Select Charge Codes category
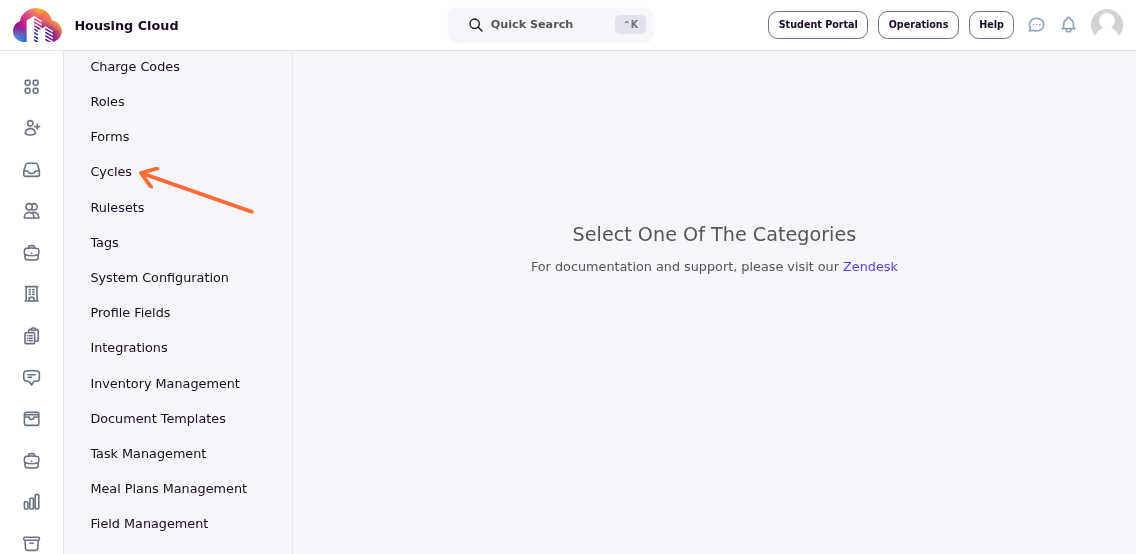Screen dimensions: 1136x554 click(x=135, y=67)
